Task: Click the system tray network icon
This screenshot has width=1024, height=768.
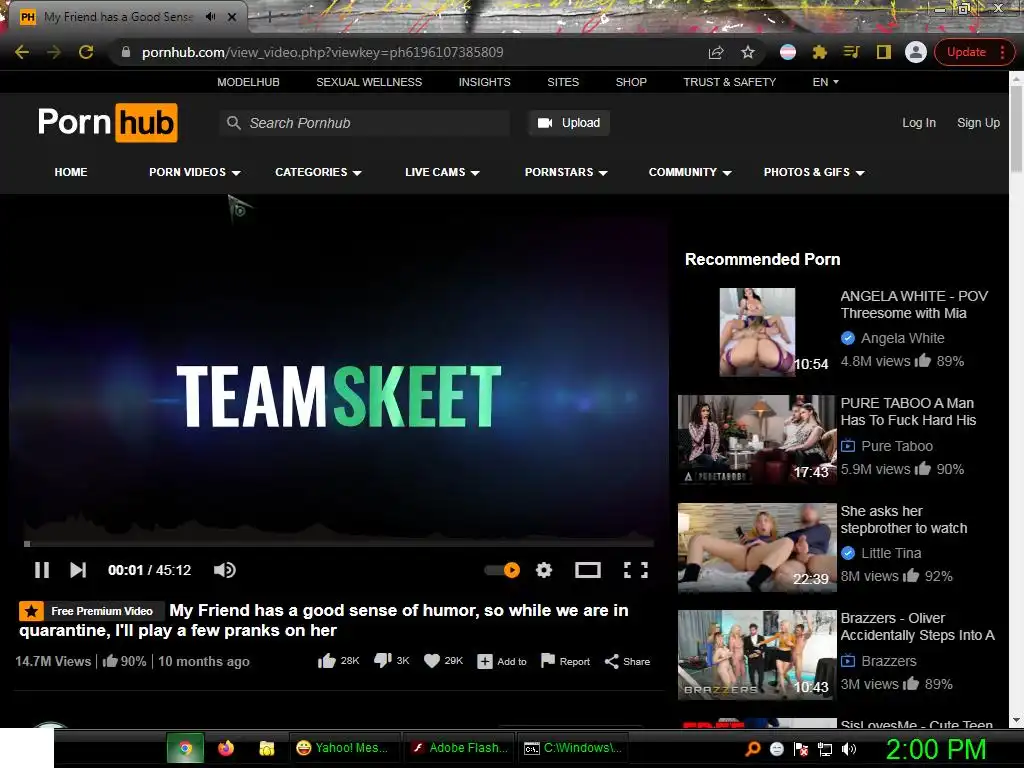Action: tap(825, 749)
